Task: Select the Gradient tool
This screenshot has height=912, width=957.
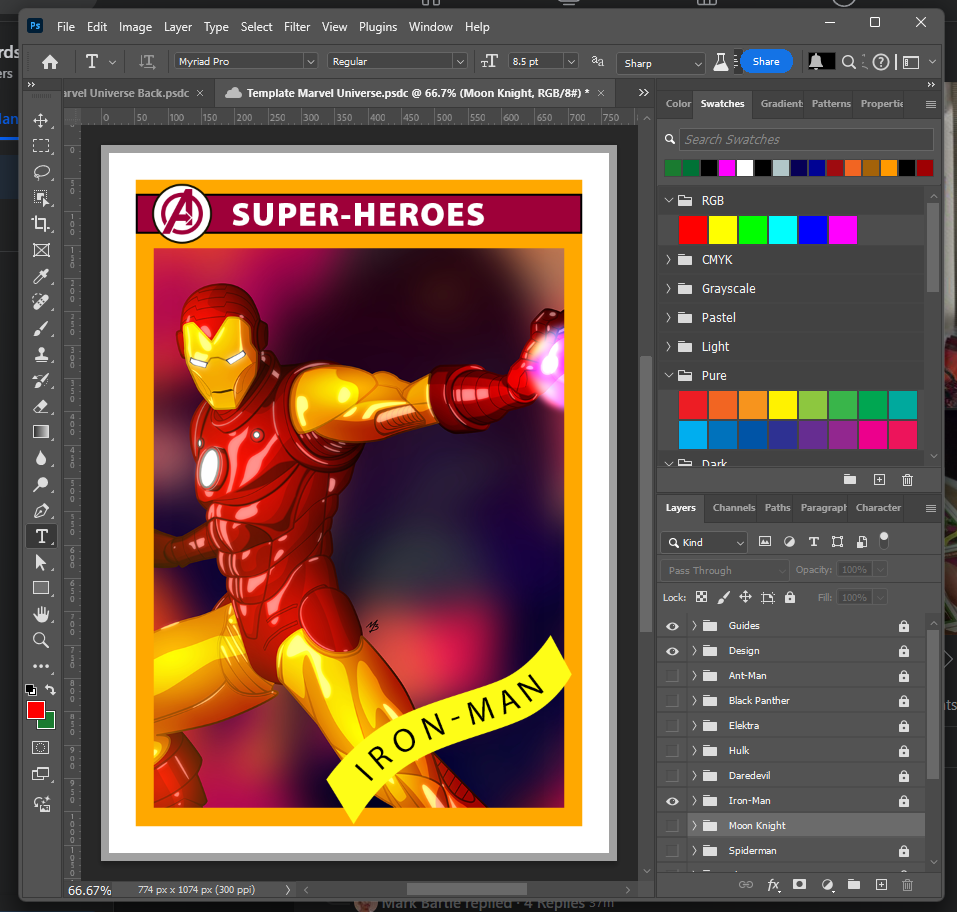Action: [x=41, y=432]
